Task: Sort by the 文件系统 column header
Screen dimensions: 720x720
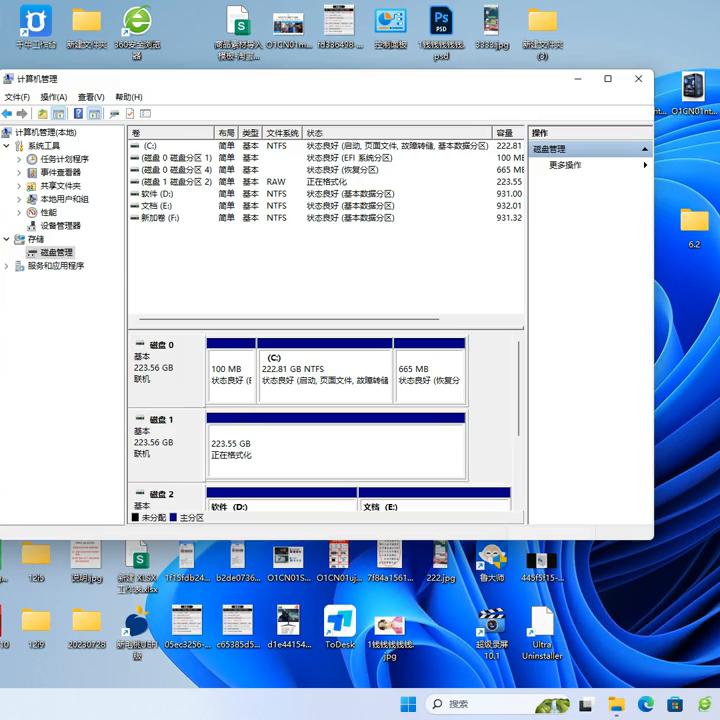Action: [282, 133]
